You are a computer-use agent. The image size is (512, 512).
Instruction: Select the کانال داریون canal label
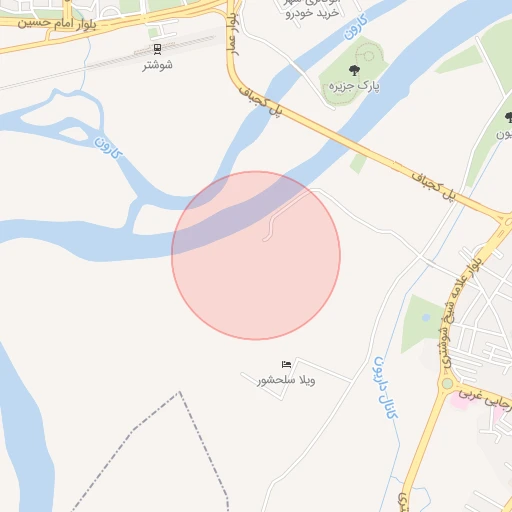[385, 387]
